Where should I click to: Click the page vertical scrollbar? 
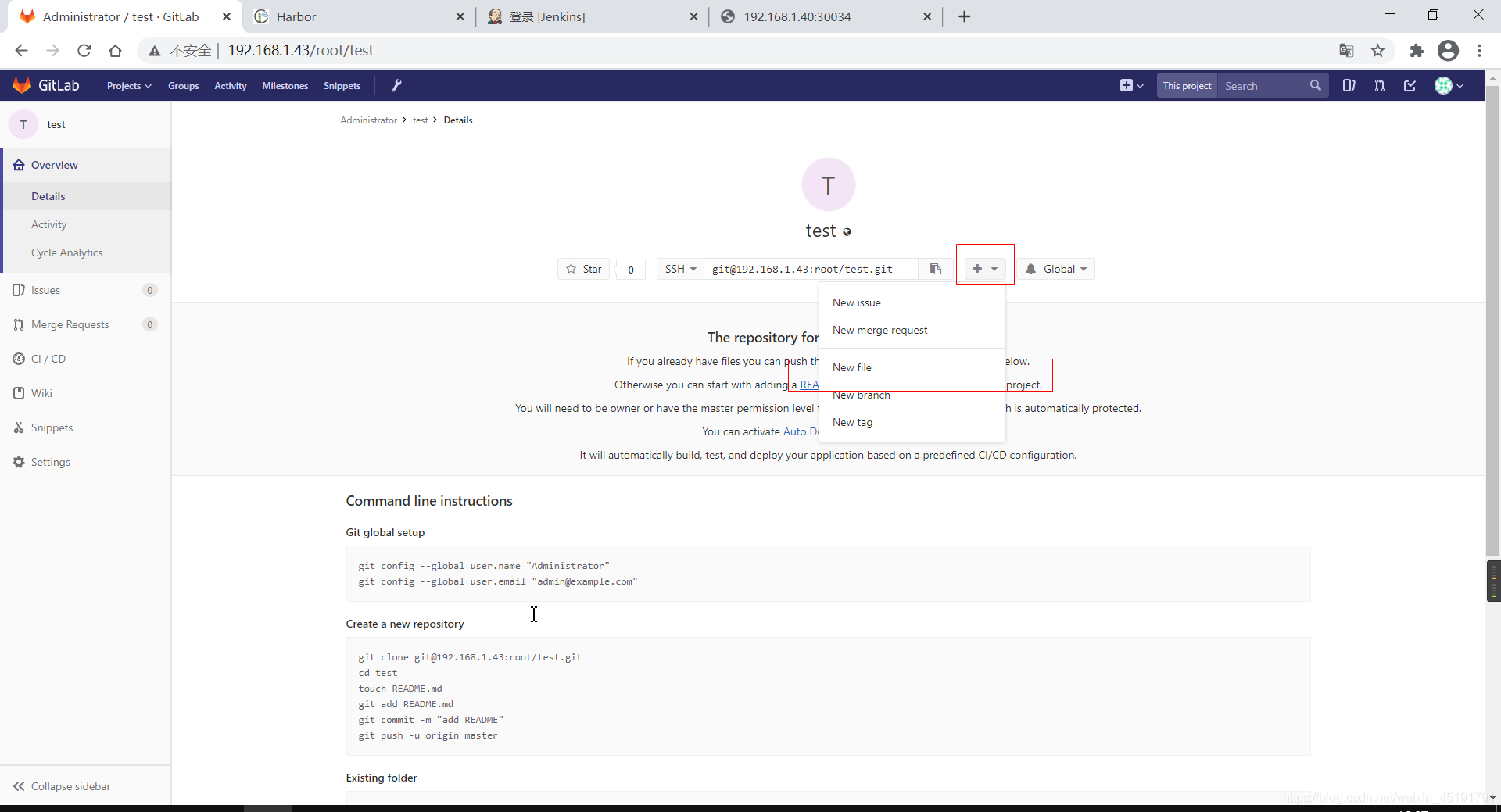[x=1492, y=320]
